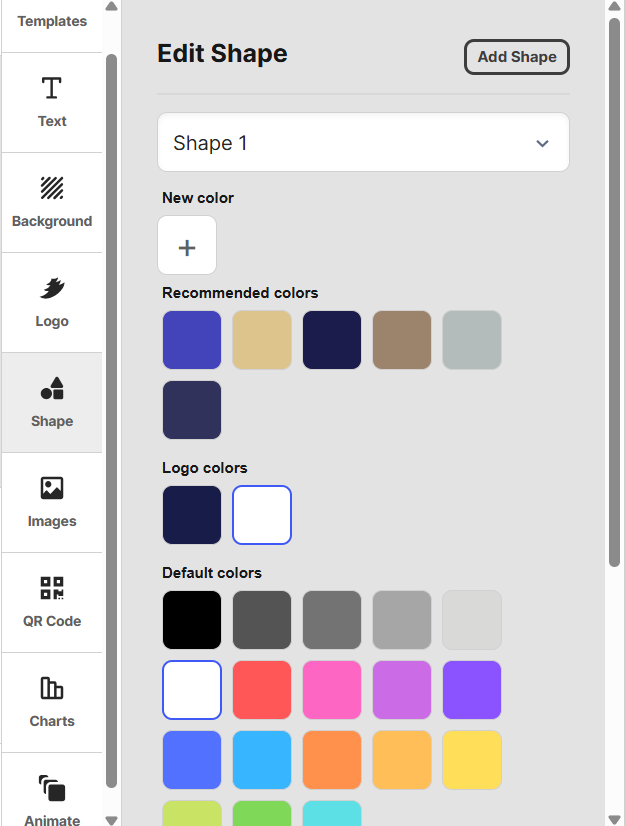Click the sidebar scroll down arrow
This screenshot has width=626, height=826.
[111, 820]
